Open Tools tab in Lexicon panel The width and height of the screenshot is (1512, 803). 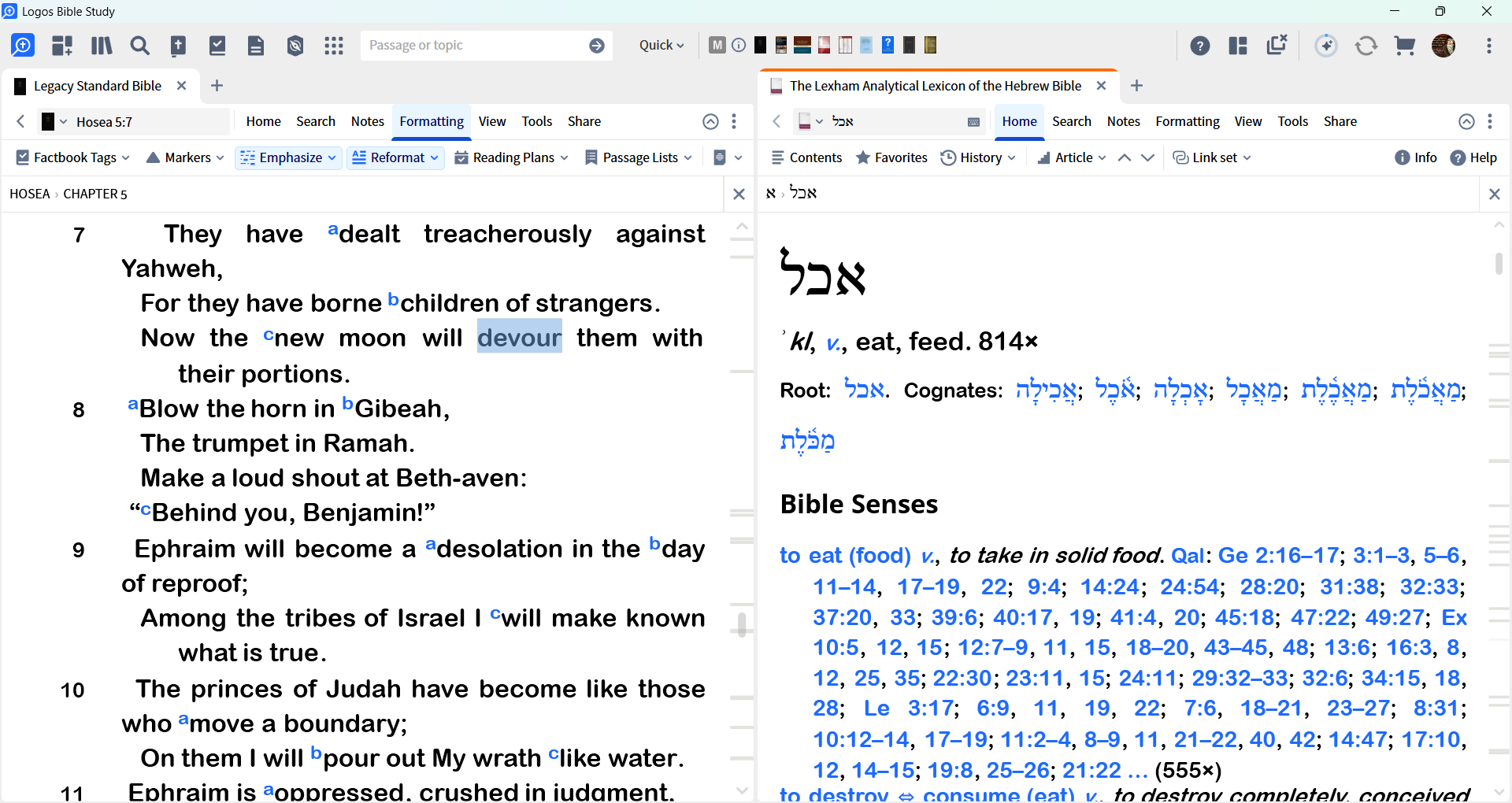point(1293,121)
